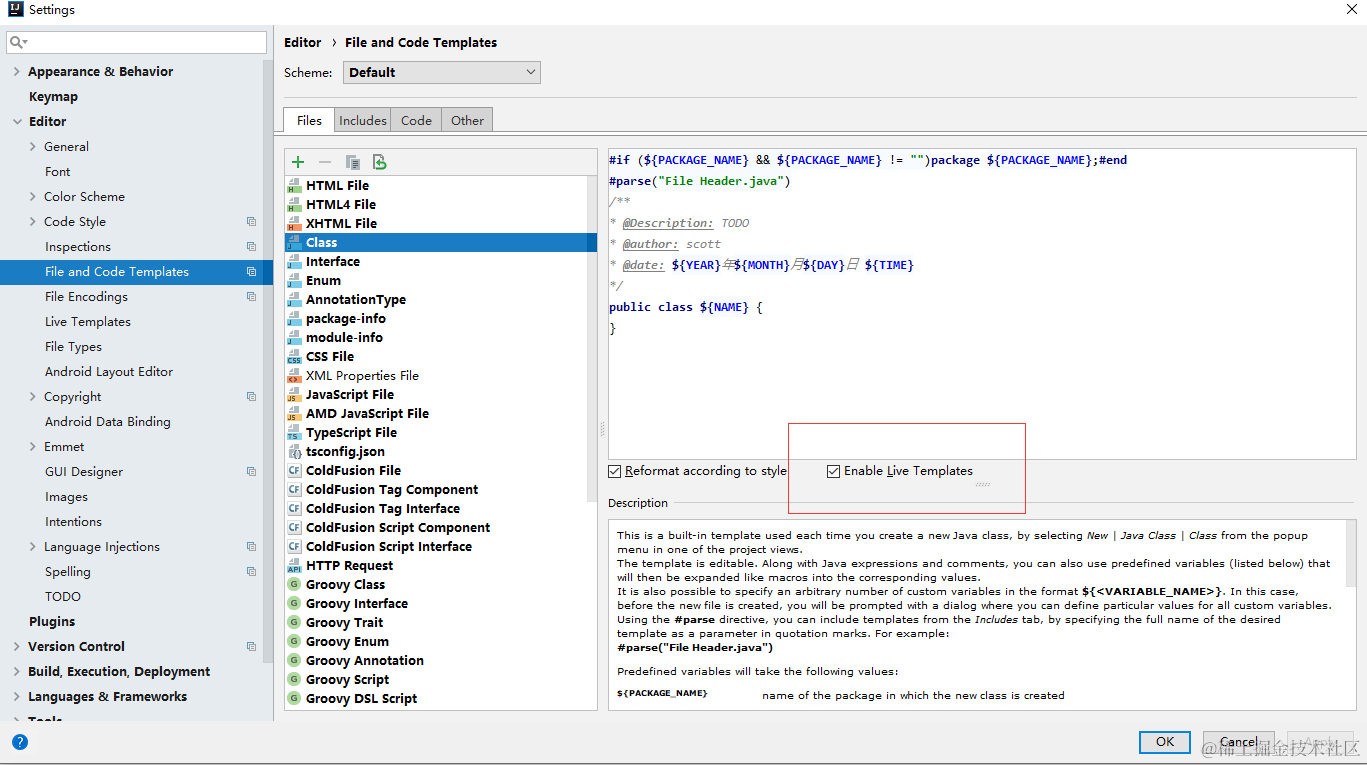Image resolution: width=1367 pixels, height=765 pixels.
Task: Switch to the Other tab
Action: 467,120
